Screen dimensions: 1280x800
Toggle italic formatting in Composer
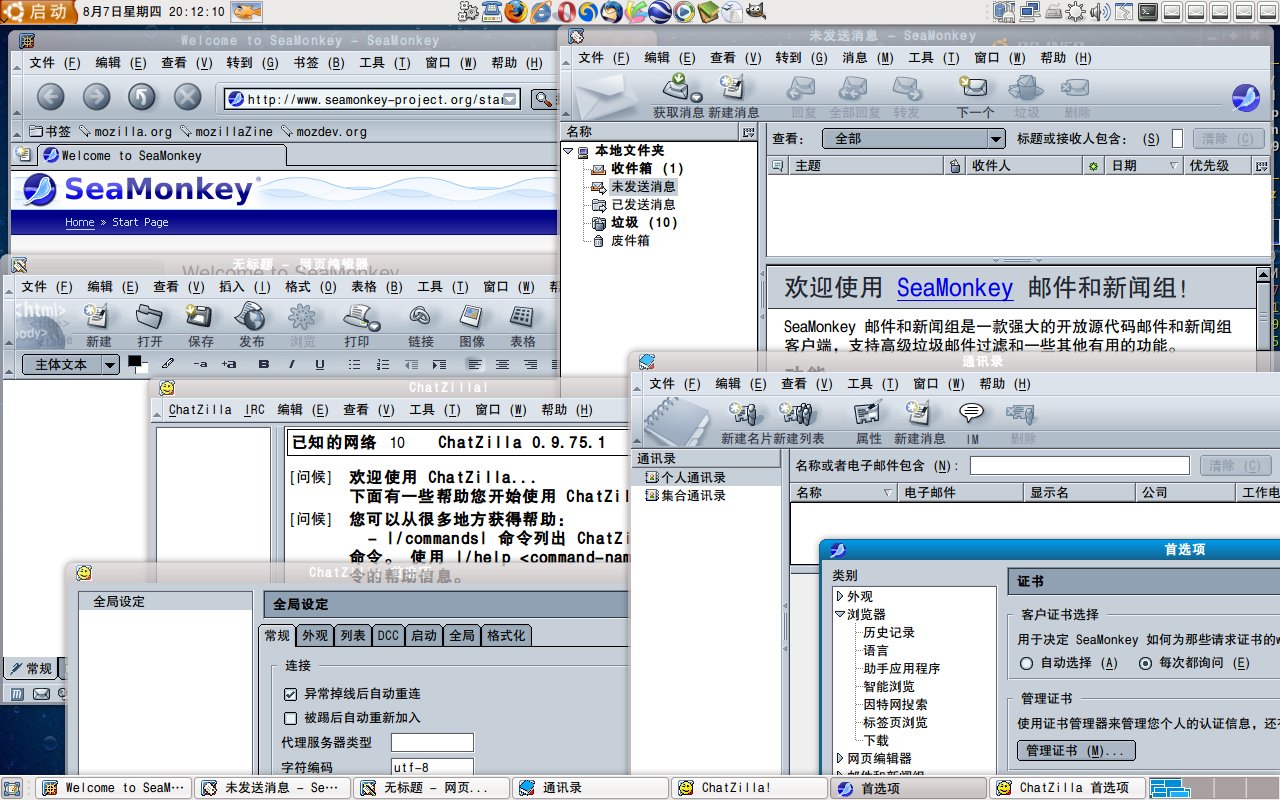pos(292,365)
